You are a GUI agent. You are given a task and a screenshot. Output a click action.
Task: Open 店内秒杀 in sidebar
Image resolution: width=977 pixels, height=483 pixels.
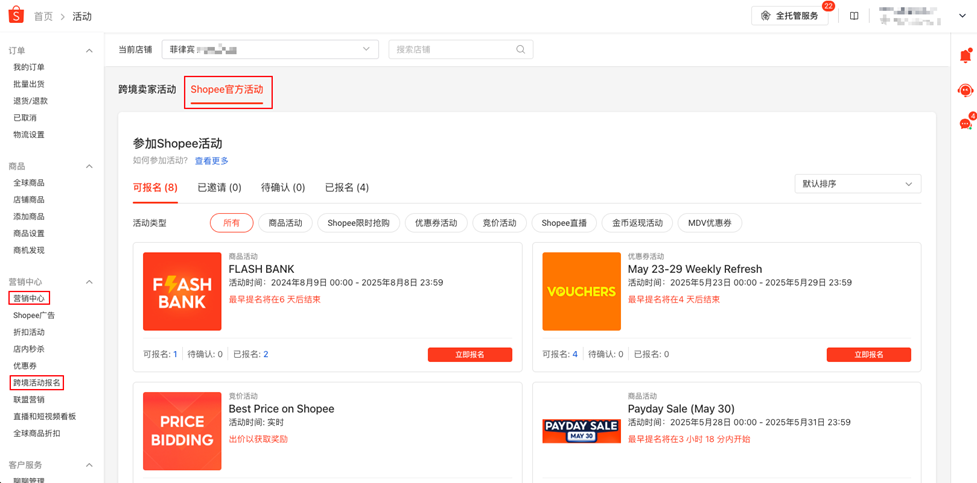(29, 349)
